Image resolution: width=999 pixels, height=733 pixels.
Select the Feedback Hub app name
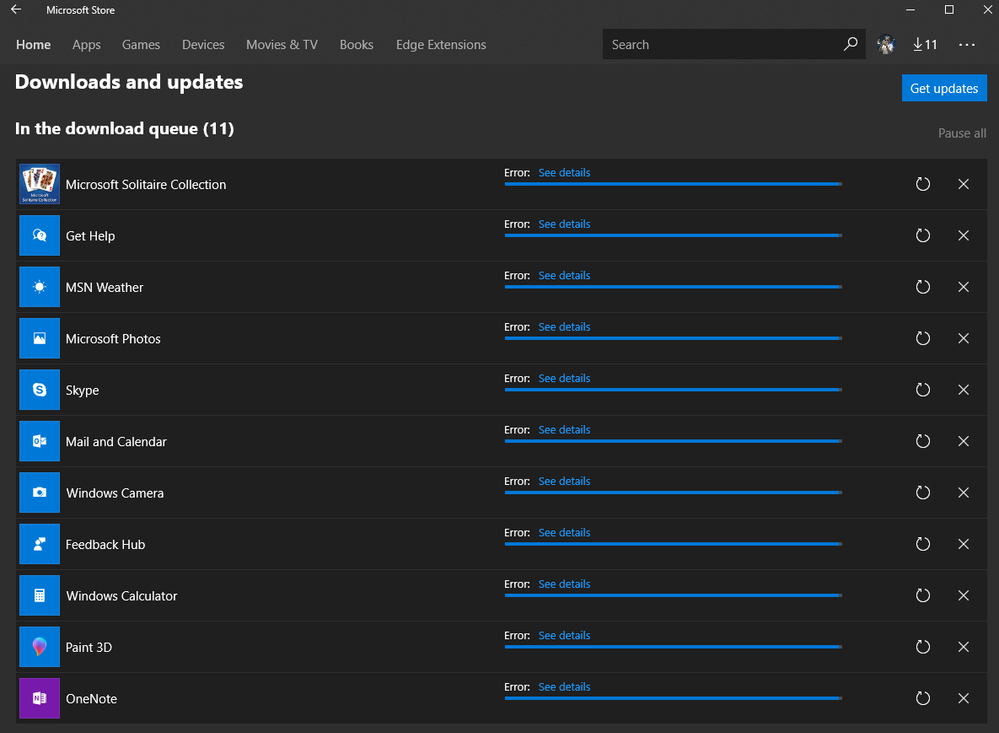tap(105, 545)
